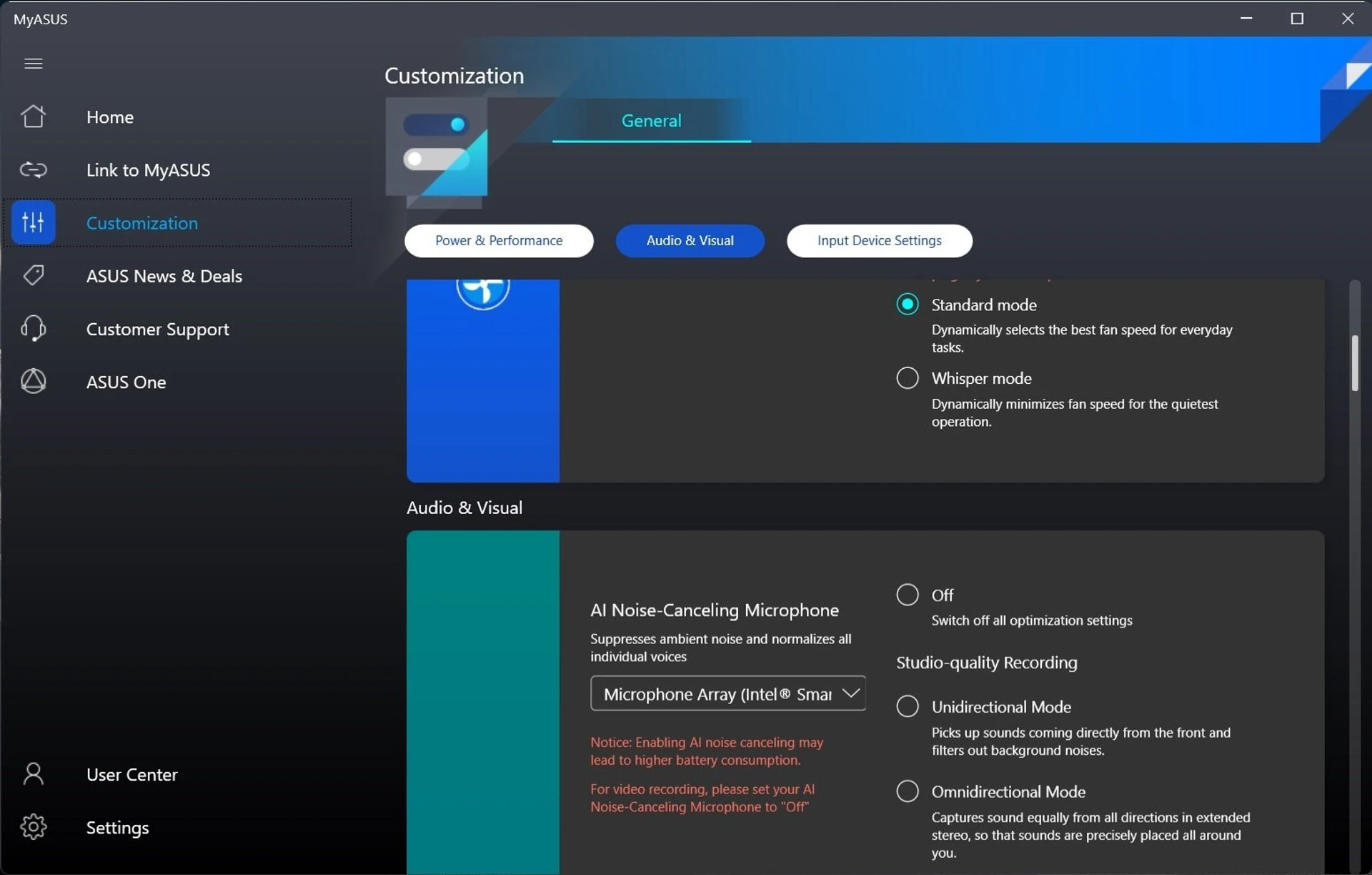Maximize the MyASUS window
1372x875 pixels.
coord(1297,19)
